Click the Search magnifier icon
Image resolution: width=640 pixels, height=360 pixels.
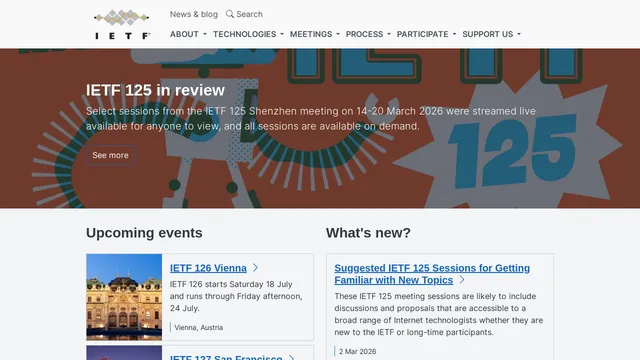point(230,14)
